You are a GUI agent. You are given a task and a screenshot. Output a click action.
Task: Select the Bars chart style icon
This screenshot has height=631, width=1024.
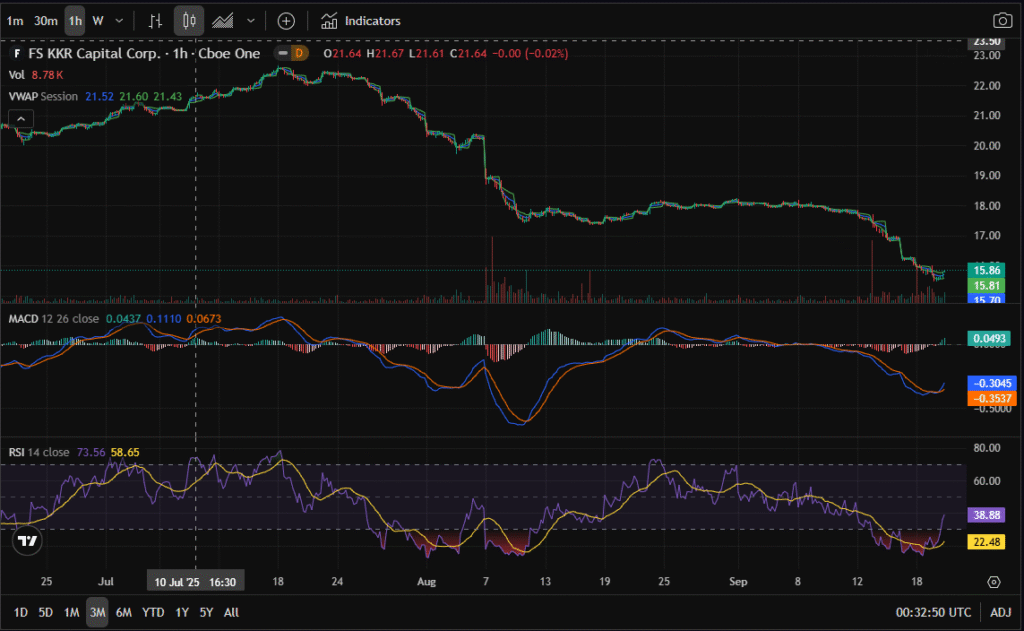[x=154, y=20]
